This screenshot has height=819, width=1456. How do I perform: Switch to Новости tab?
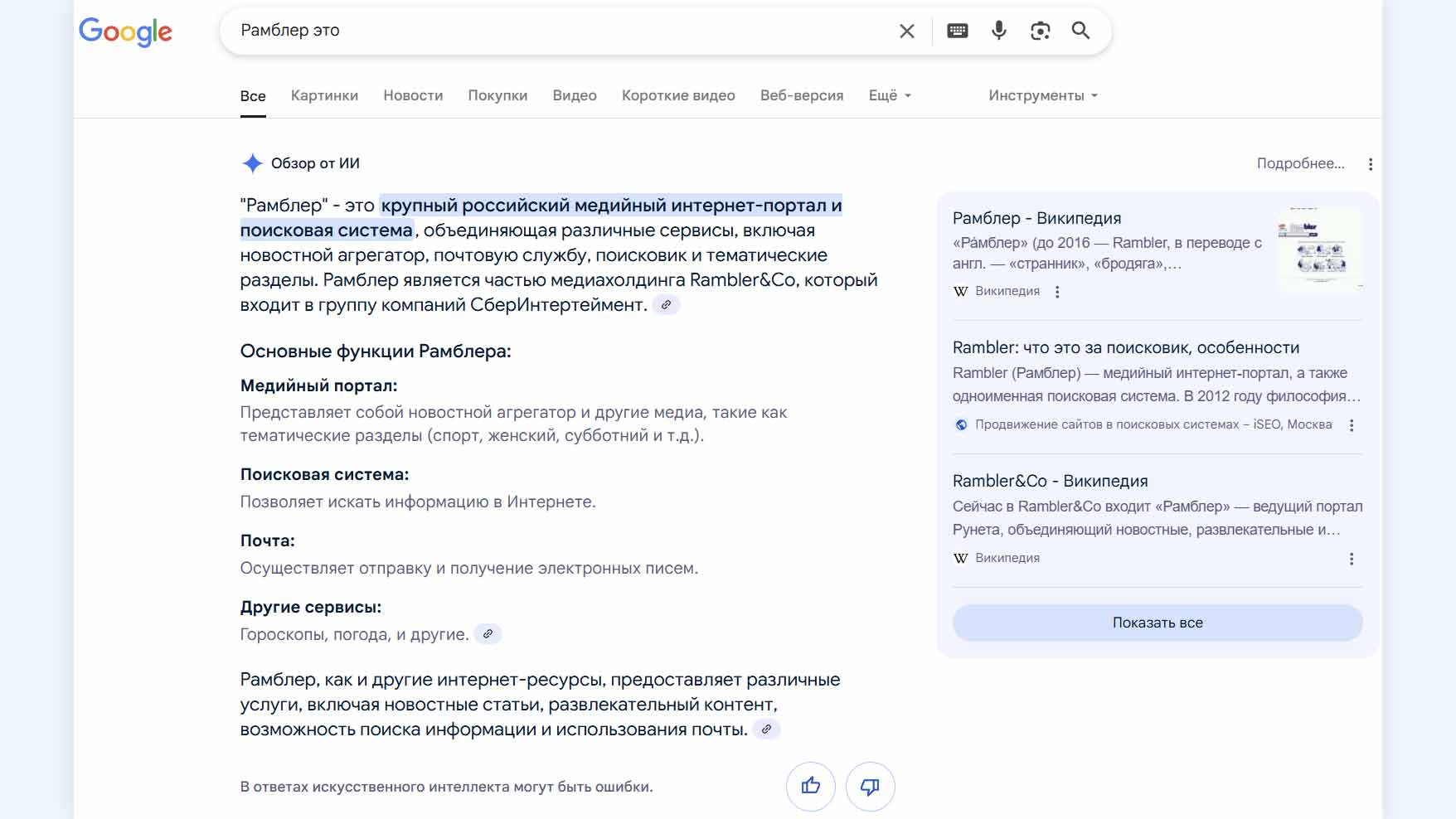pos(413,95)
